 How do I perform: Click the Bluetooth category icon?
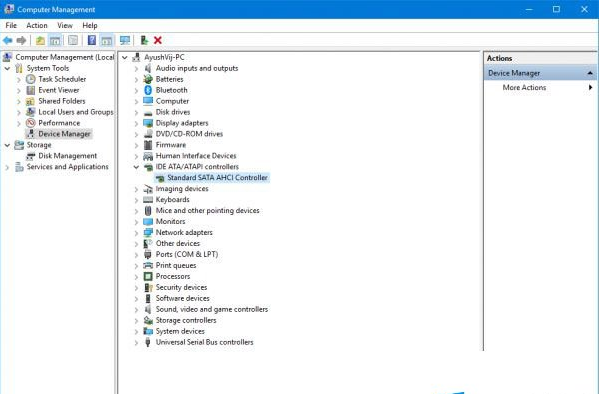pyautogui.click(x=148, y=90)
